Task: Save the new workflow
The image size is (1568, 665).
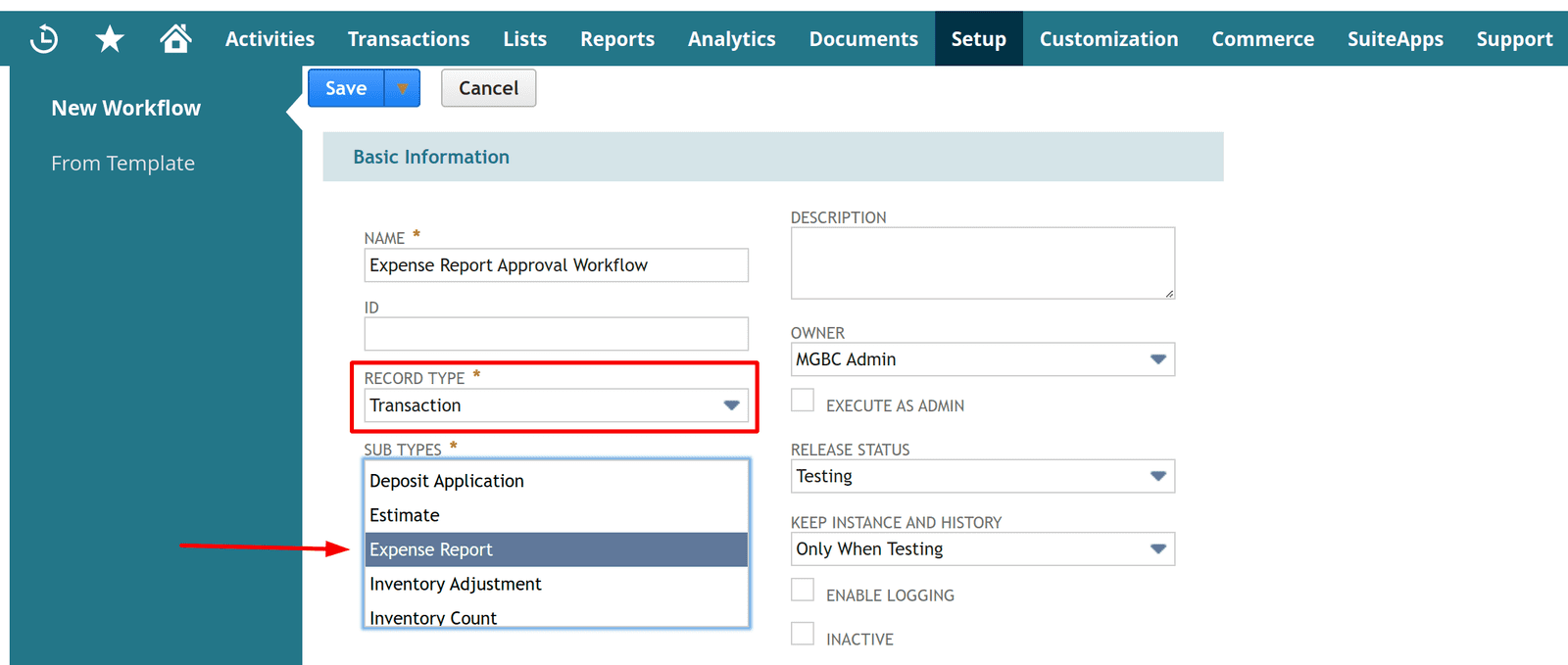Action: pyautogui.click(x=347, y=88)
